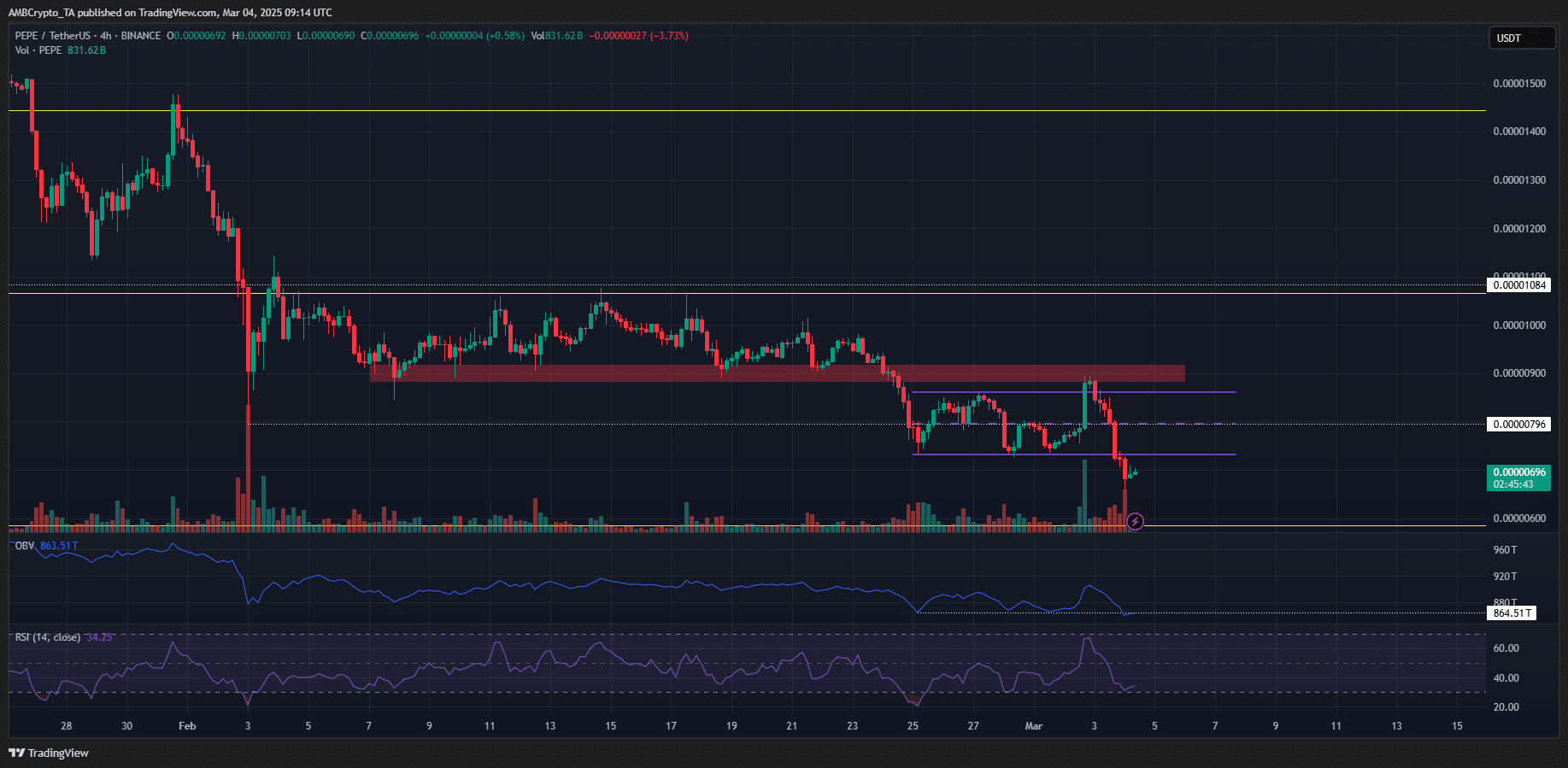Viewport: 1568px width, 768px height.
Task: Select the high value H0.00000703
Action: click(x=261, y=36)
